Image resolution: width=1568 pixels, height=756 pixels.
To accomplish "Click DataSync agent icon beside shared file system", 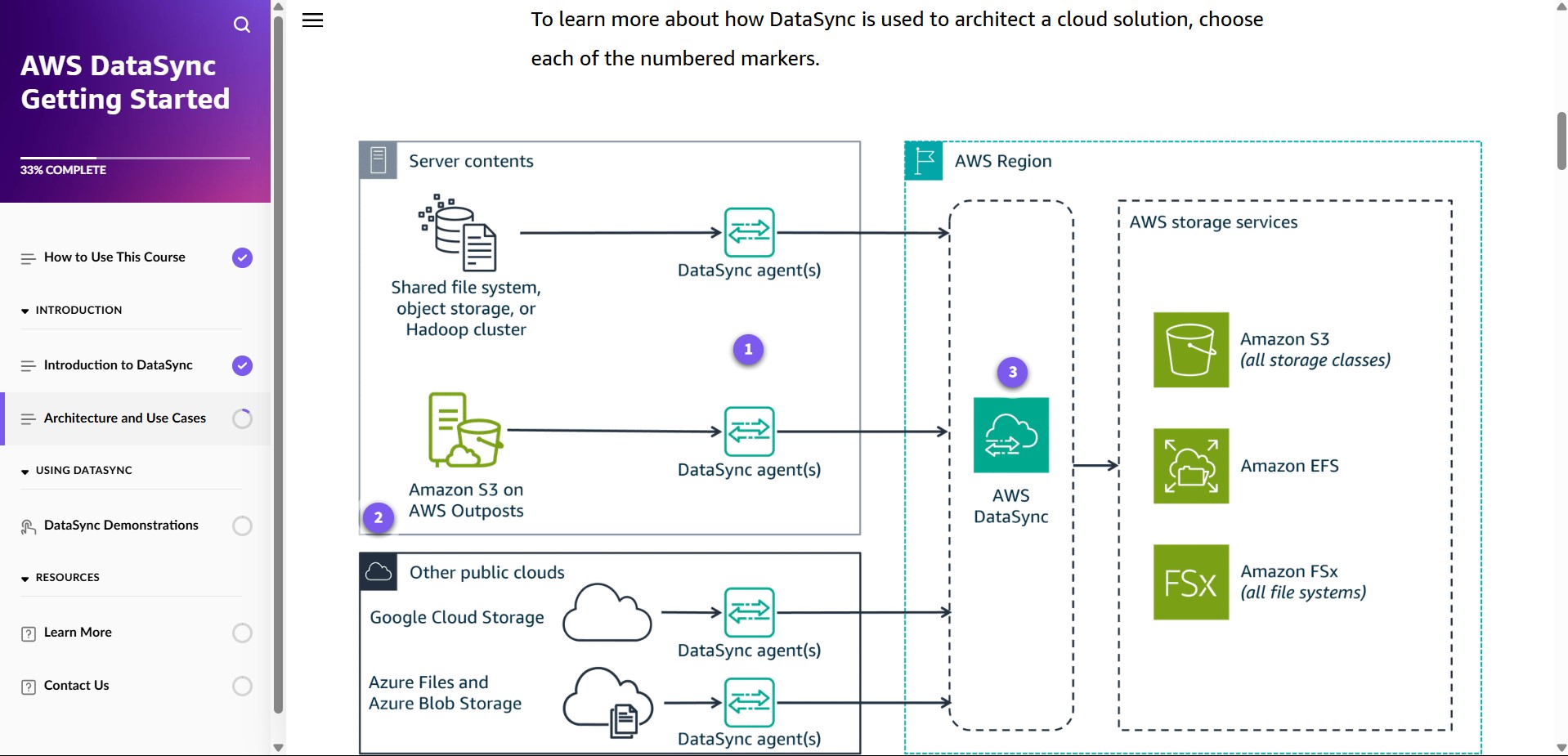I will click(749, 233).
